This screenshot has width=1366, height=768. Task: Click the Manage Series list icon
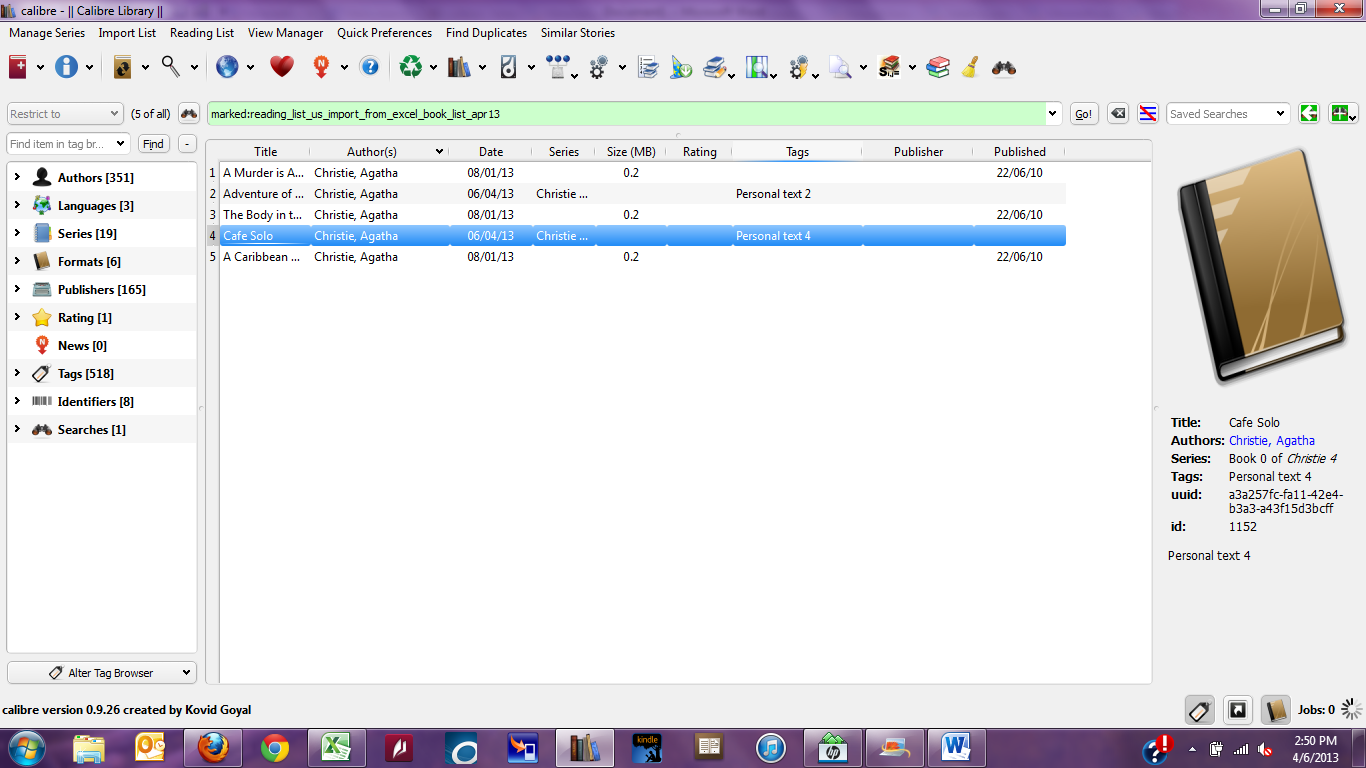pos(649,67)
